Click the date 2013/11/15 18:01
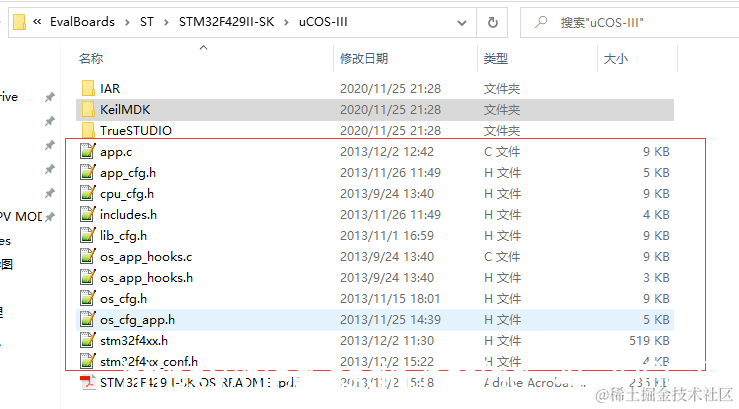 pos(390,299)
